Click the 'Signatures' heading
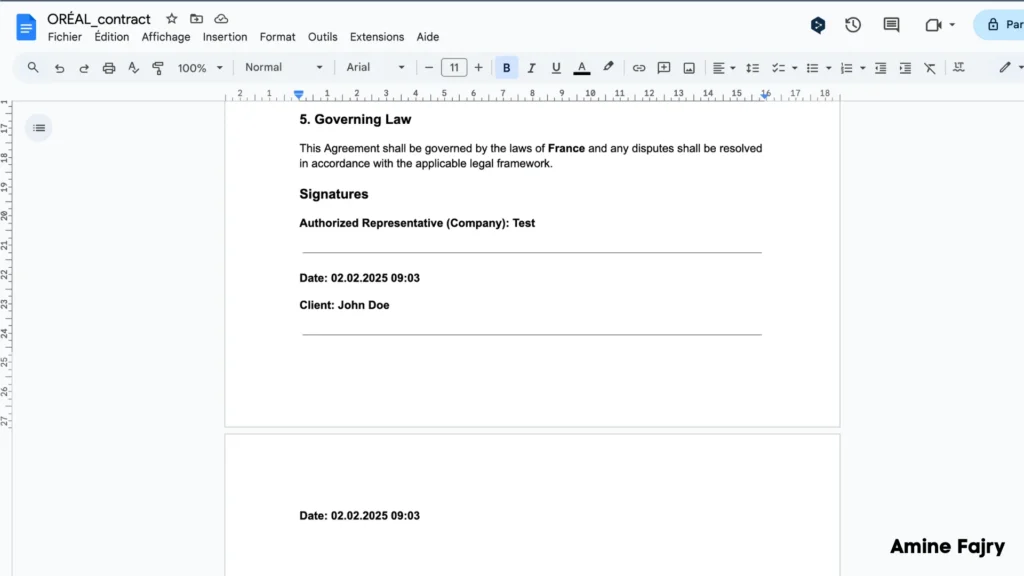This screenshot has height=576, width=1024. 334,194
